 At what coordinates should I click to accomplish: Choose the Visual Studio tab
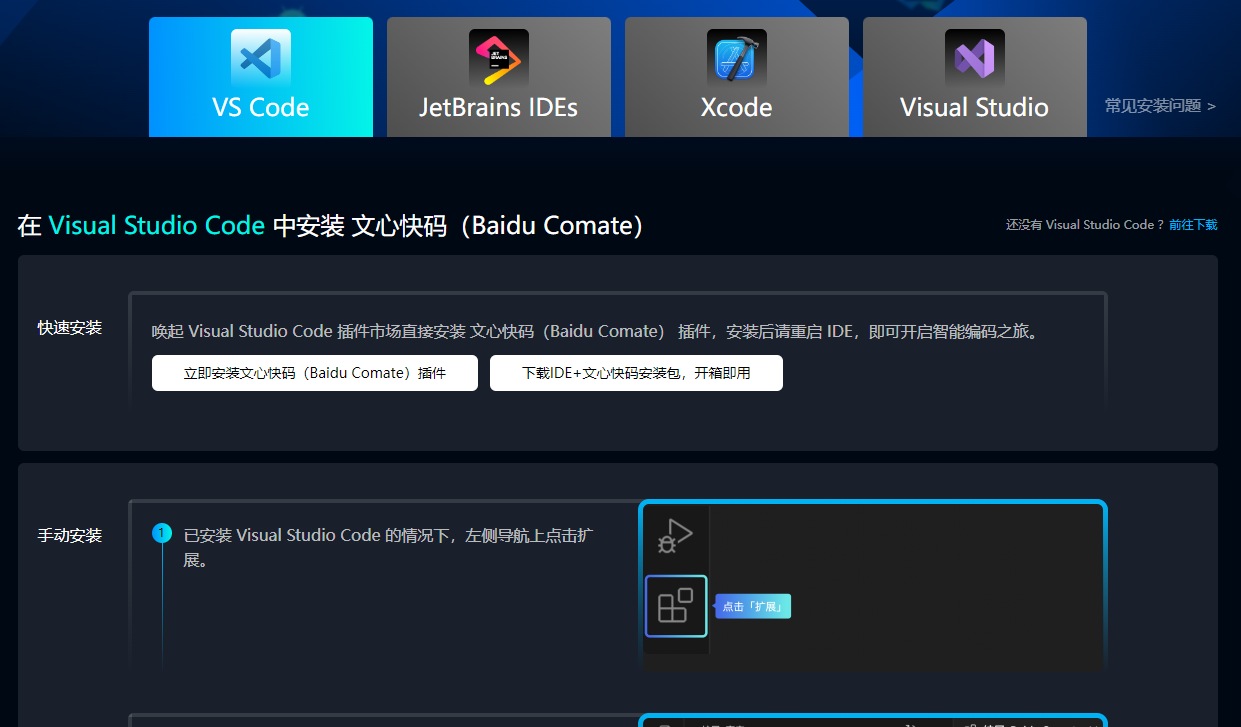[975, 77]
